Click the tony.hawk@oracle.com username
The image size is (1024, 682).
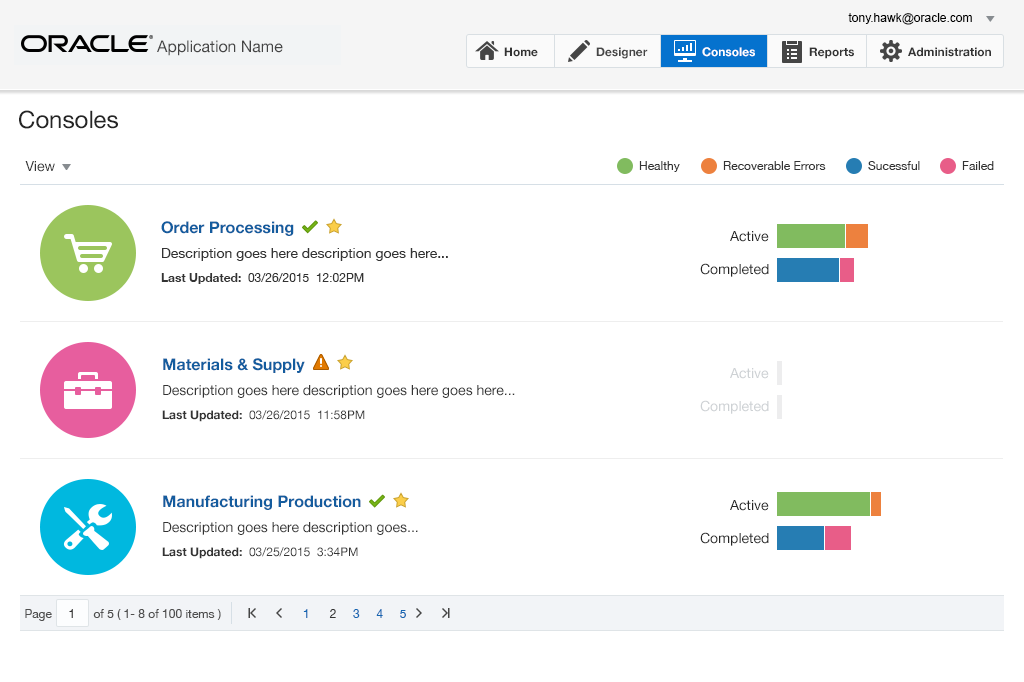pos(910,18)
